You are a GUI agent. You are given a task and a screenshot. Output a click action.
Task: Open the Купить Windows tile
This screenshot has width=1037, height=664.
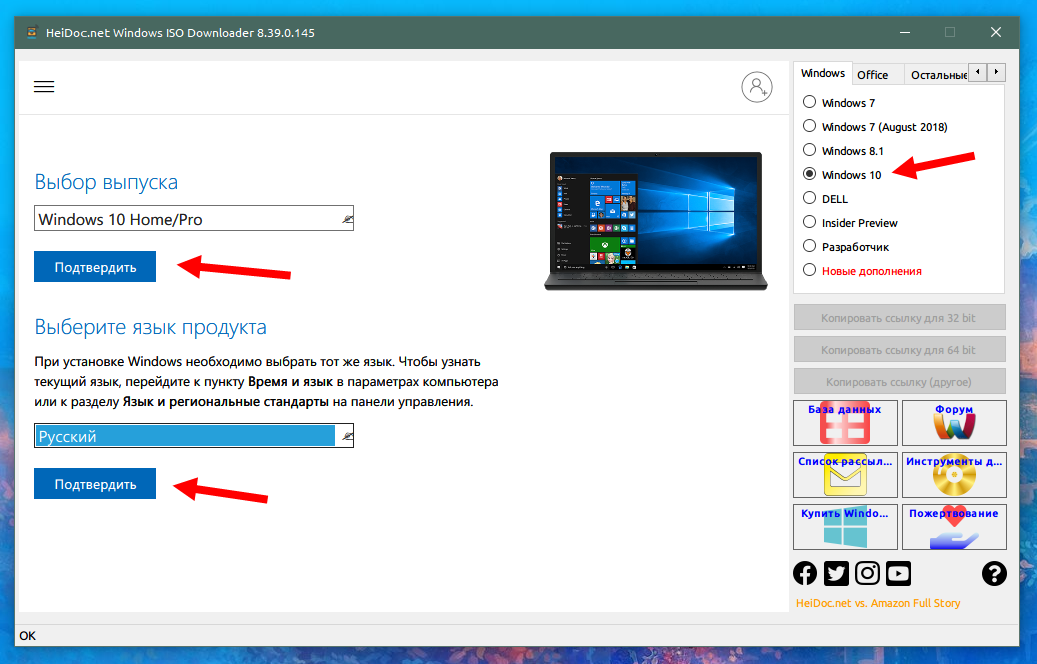tap(845, 527)
